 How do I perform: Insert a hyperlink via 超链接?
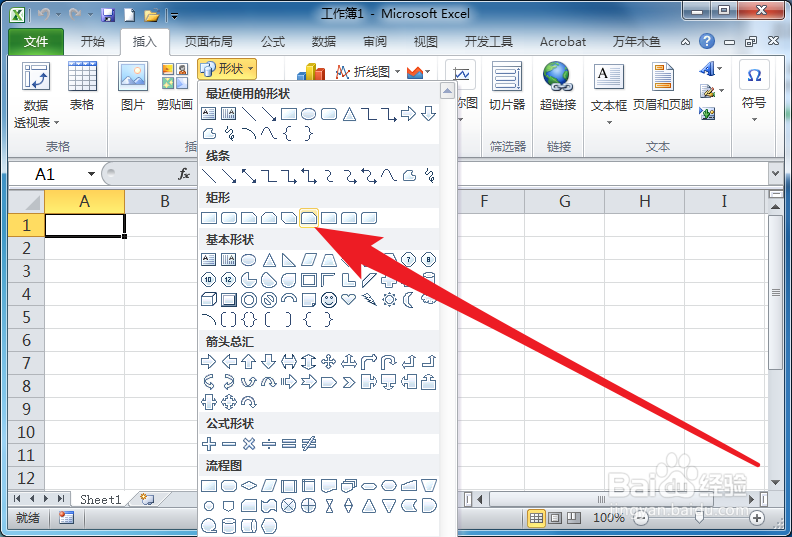coord(558,85)
